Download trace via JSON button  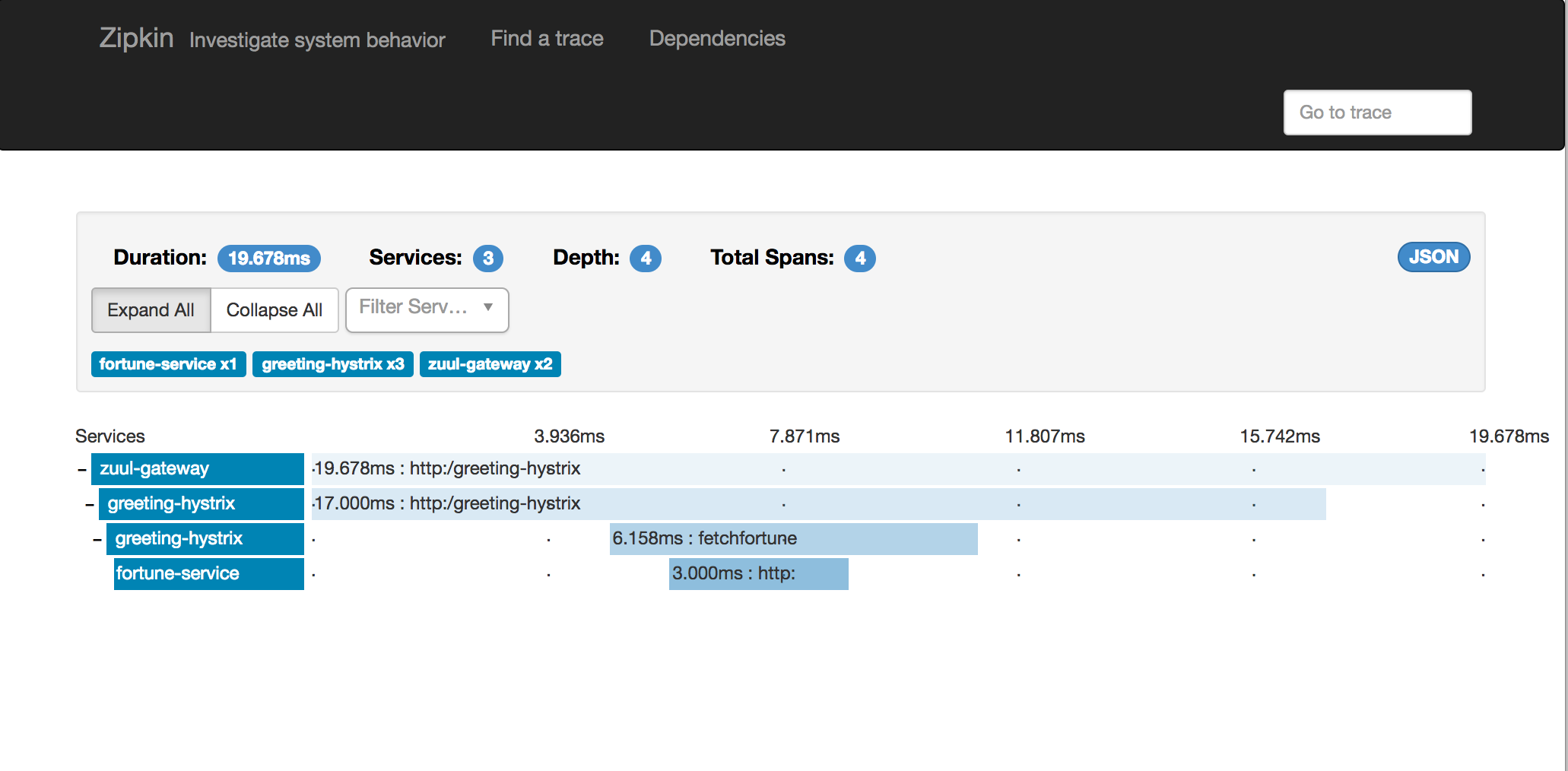(1433, 257)
